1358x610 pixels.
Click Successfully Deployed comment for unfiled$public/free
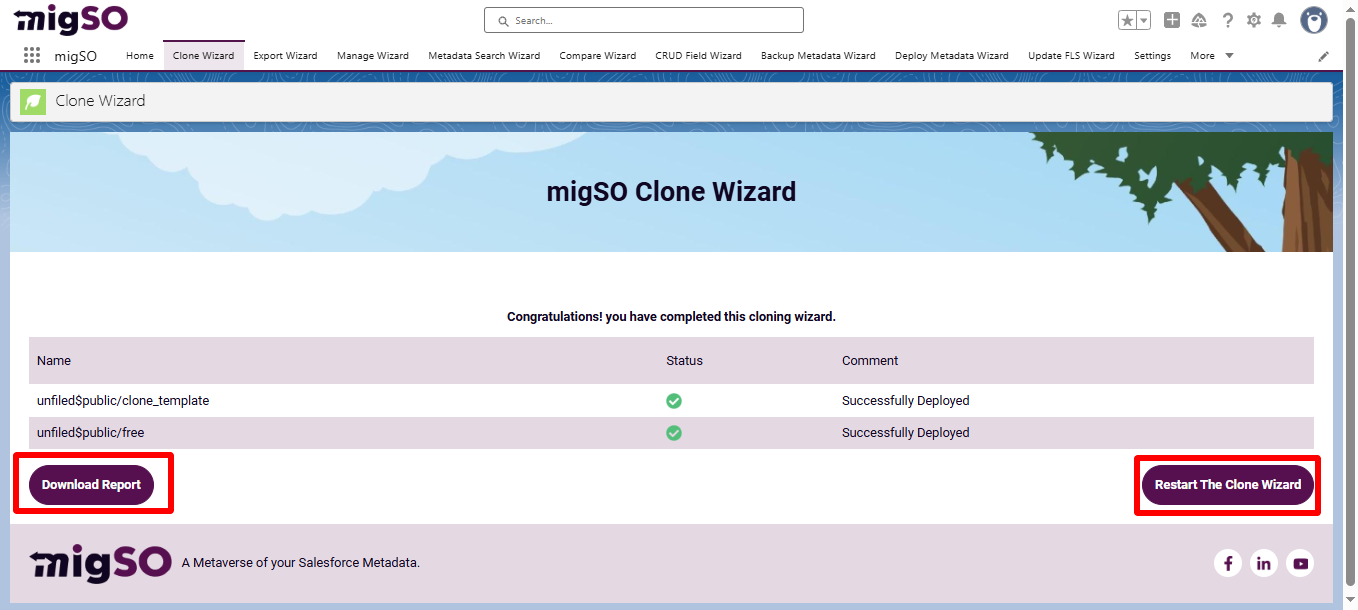click(906, 433)
